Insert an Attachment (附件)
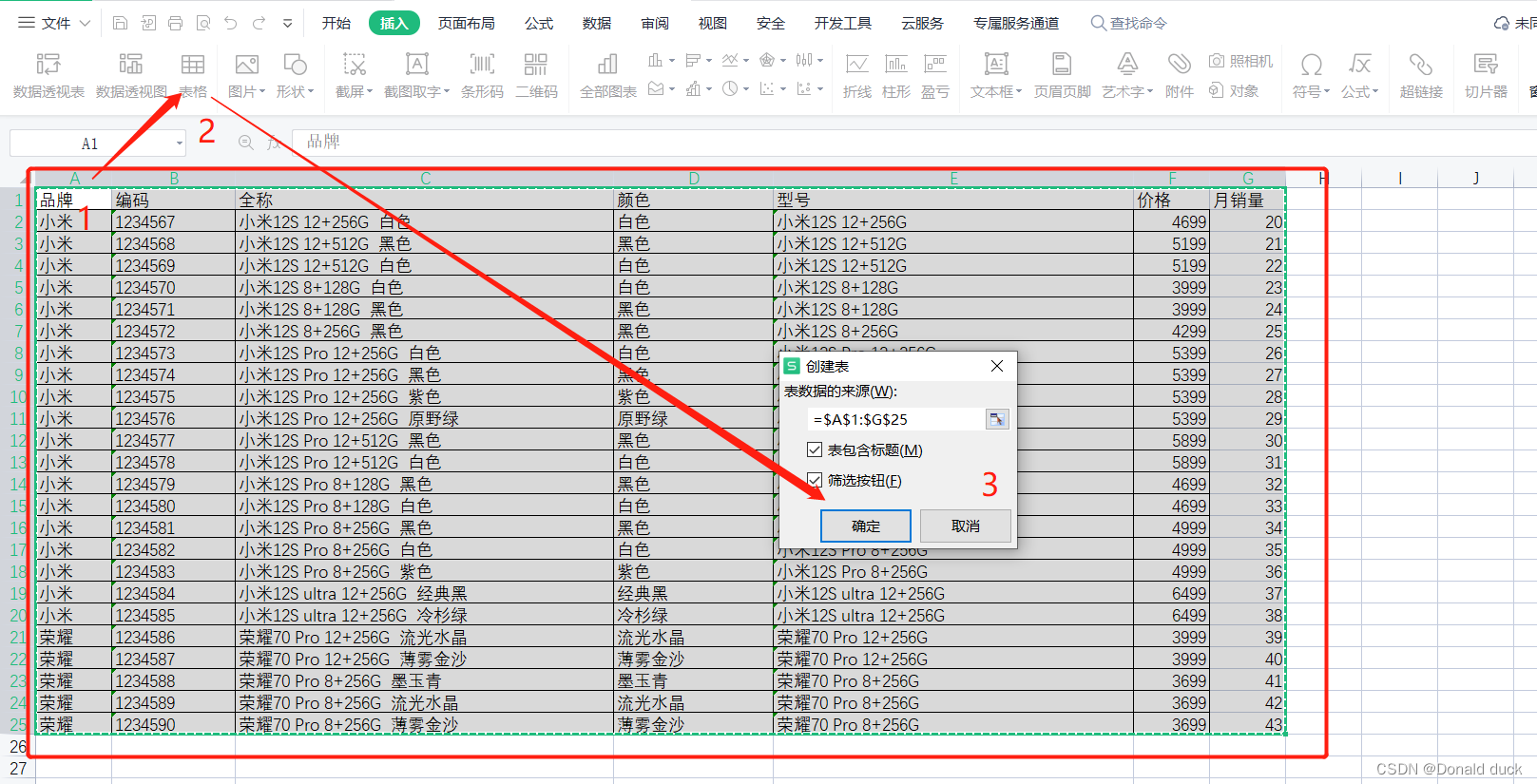Image resolution: width=1537 pixels, height=784 pixels. point(1179,76)
